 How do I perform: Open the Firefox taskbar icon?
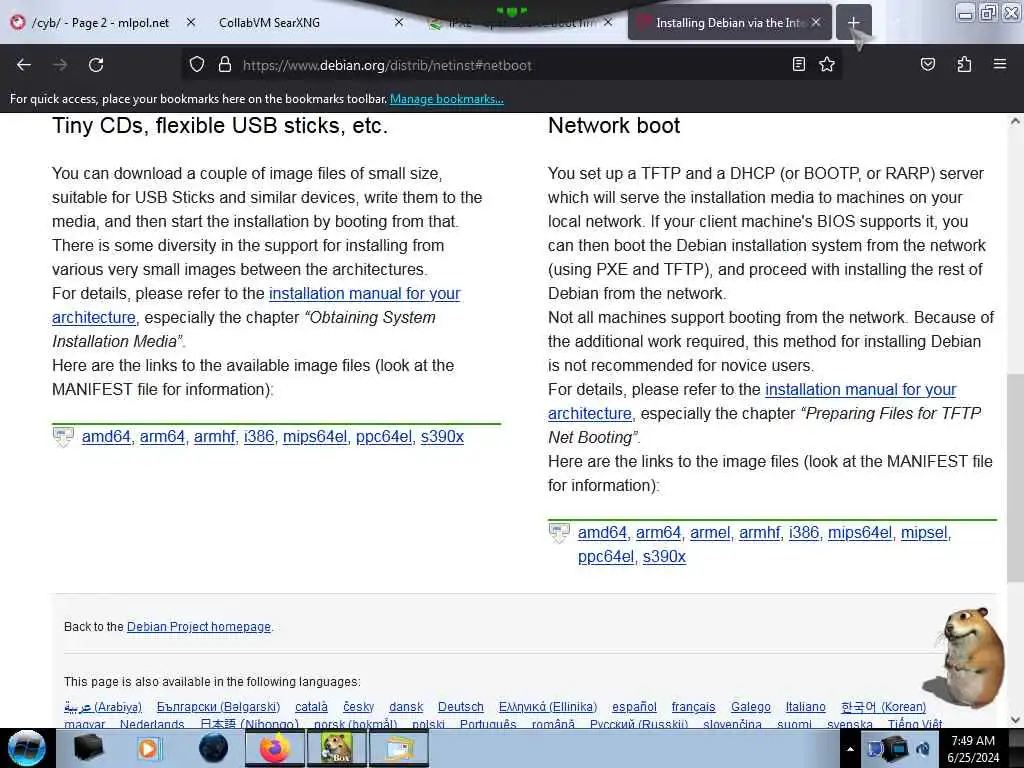point(275,748)
